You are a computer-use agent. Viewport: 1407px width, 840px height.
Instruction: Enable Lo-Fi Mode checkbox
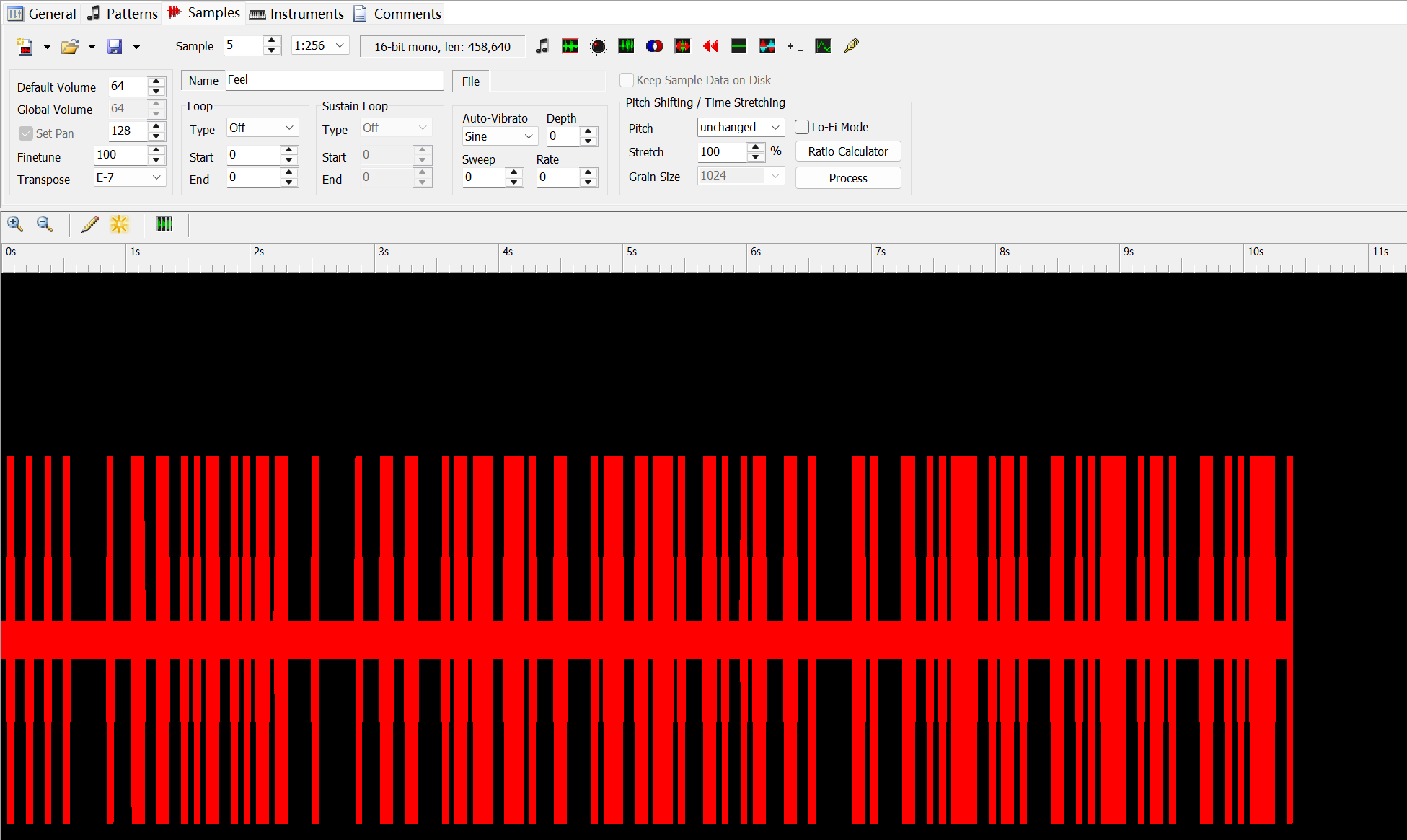coord(802,127)
